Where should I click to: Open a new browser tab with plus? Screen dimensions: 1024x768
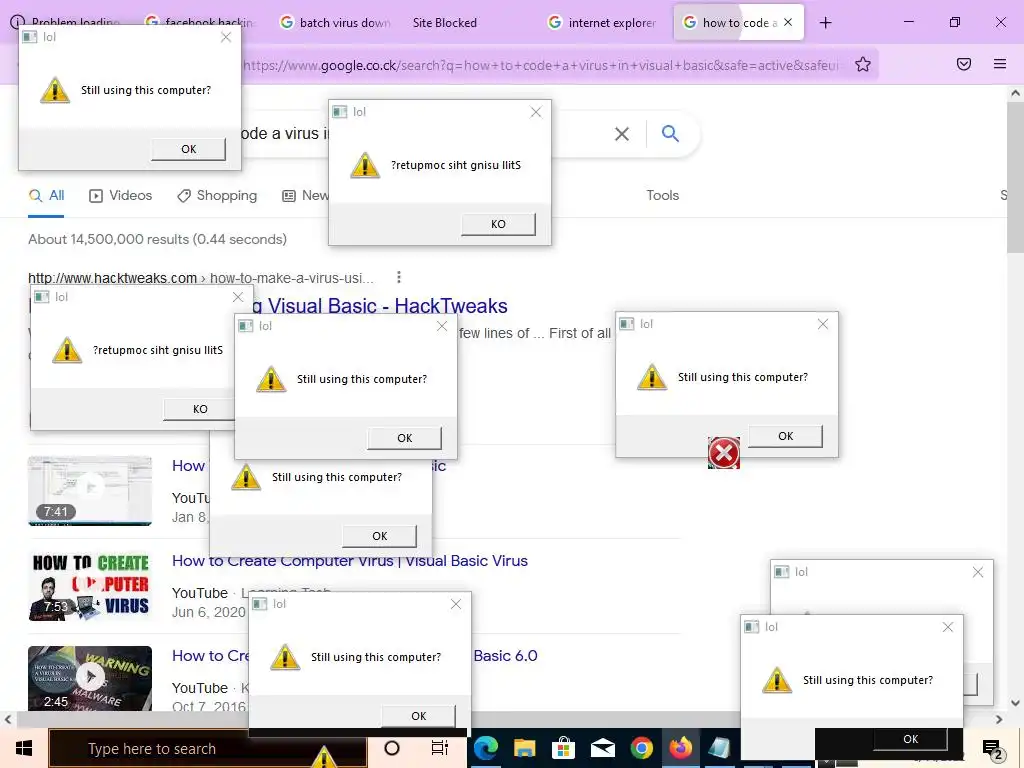(x=825, y=23)
